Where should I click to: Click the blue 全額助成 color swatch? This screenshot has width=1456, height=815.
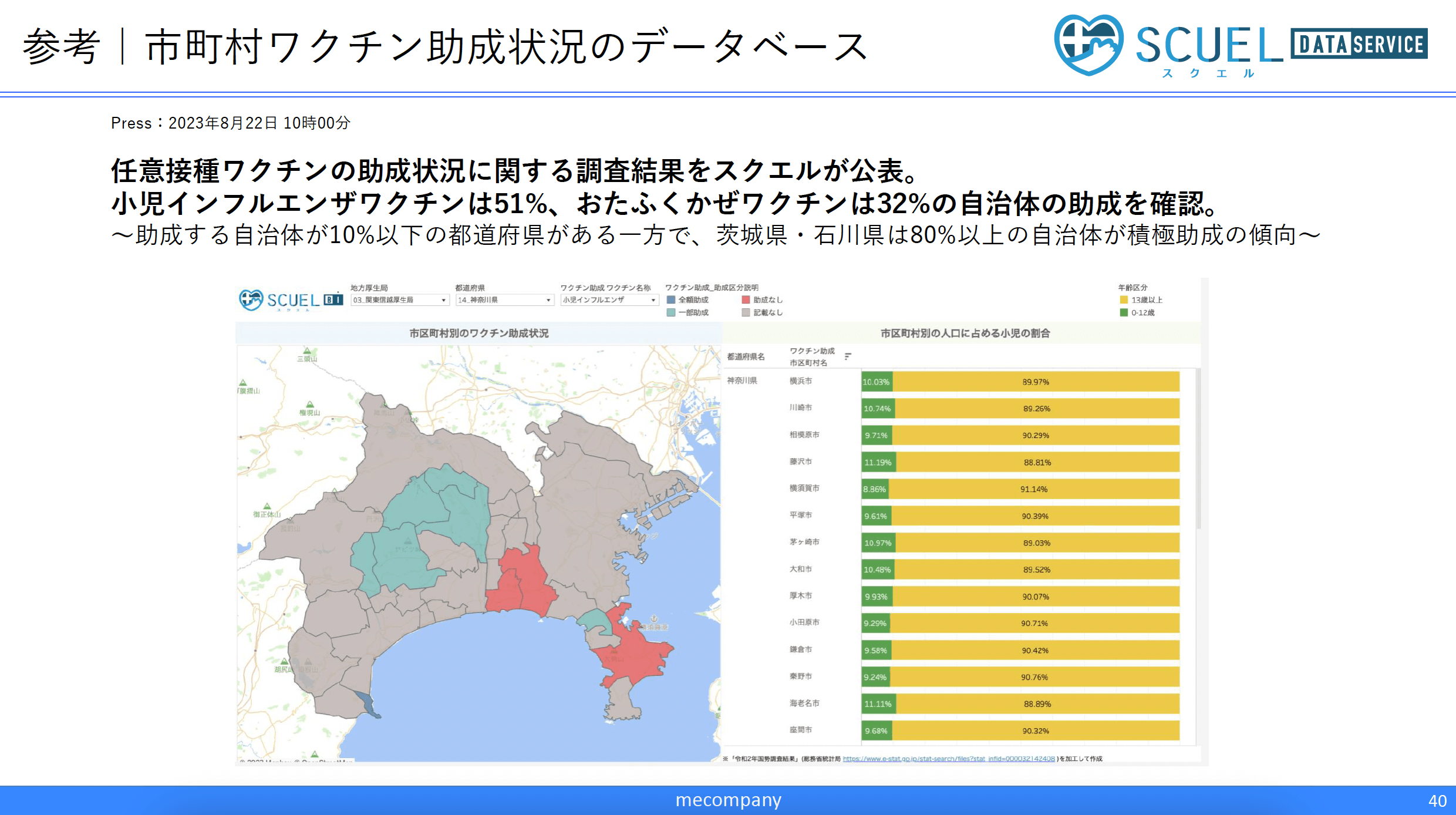[x=670, y=300]
